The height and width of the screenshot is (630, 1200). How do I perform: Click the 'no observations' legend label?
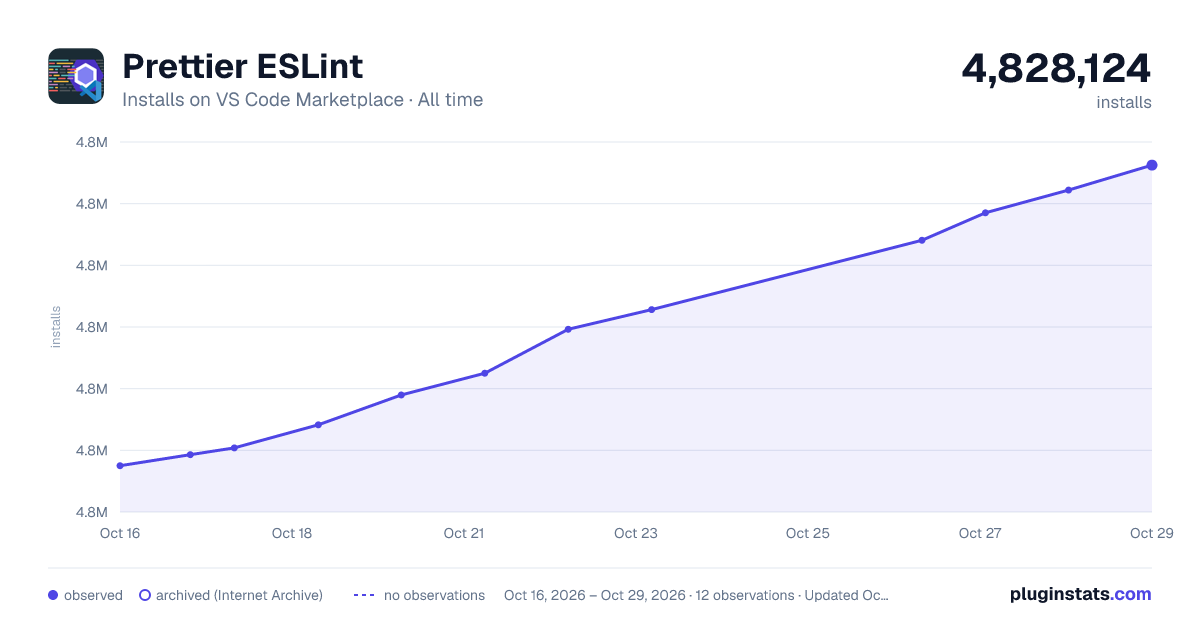tap(434, 595)
